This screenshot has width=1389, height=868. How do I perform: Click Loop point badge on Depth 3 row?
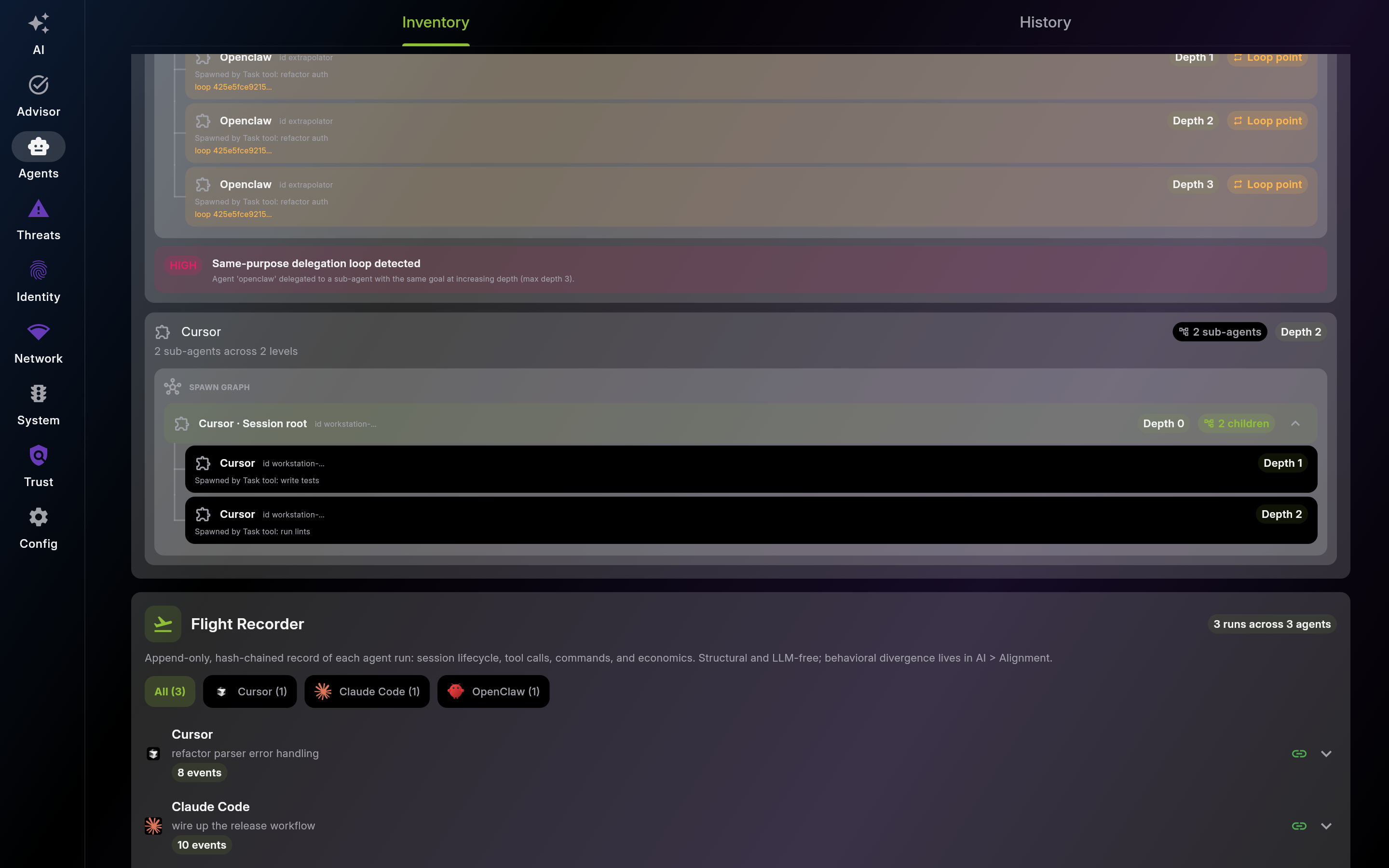[x=1267, y=185]
